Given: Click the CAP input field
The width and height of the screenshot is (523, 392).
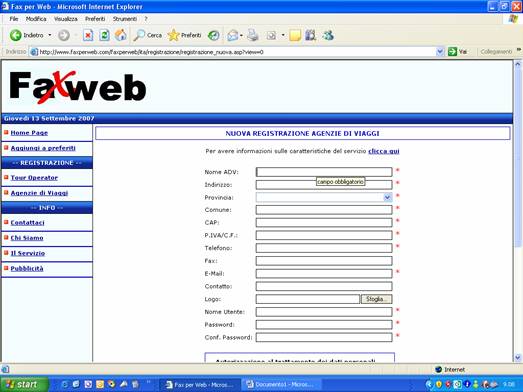Looking at the screenshot, I should 324,223.
